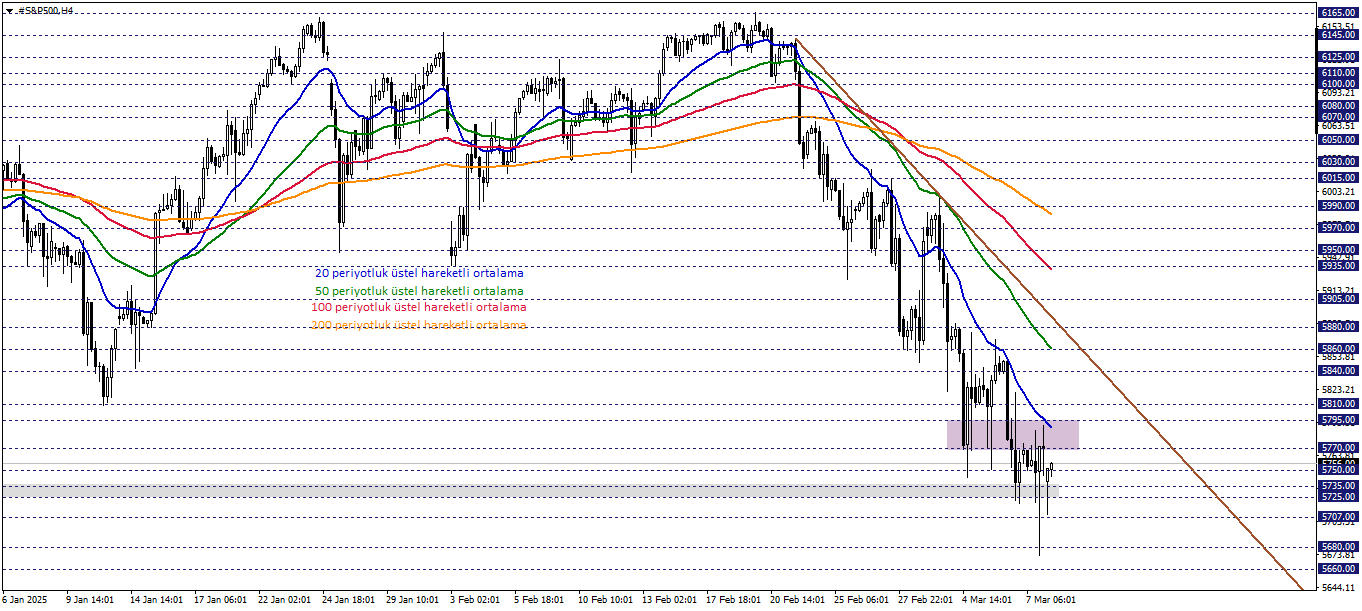Viewport: 1362px width, 611px height.
Task: Select the '50 periyotluk üstel hareketli ortalama' label
Action: [x=419, y=291]
